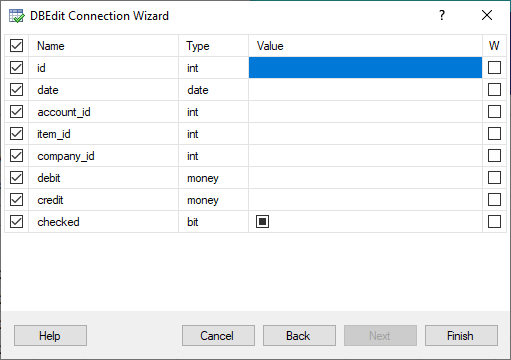
Task: Click the W column header
Action: click(494, 46)
